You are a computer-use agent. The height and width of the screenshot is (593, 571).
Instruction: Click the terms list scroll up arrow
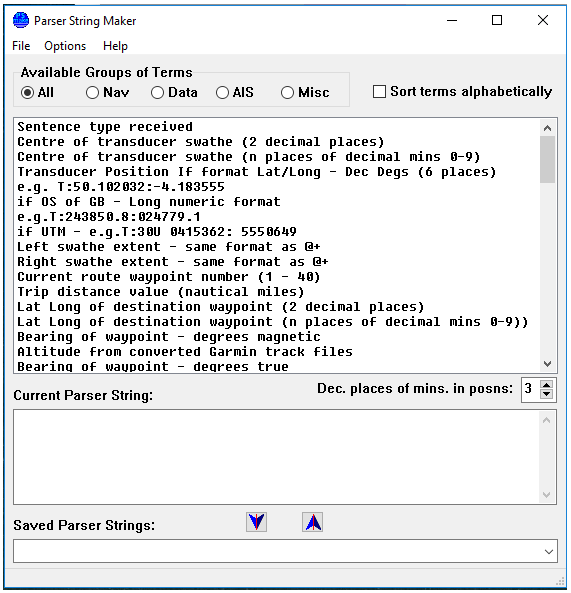[547, 128]
